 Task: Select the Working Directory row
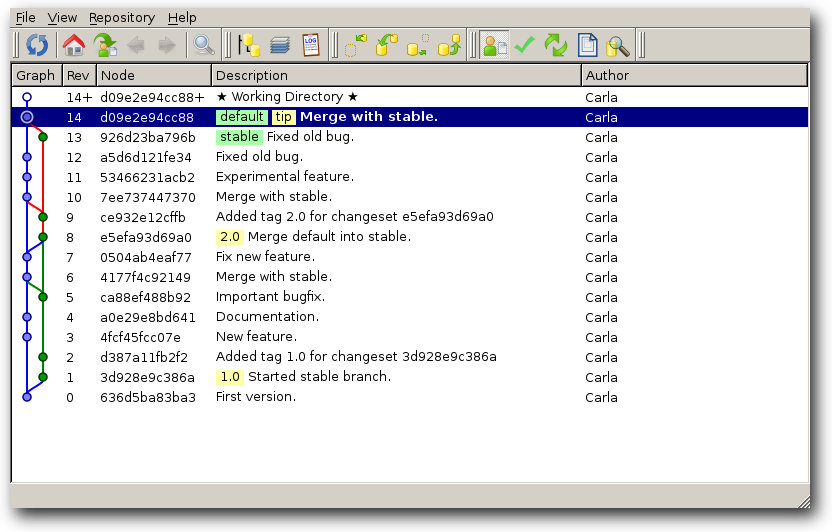(x=410, y=97)
